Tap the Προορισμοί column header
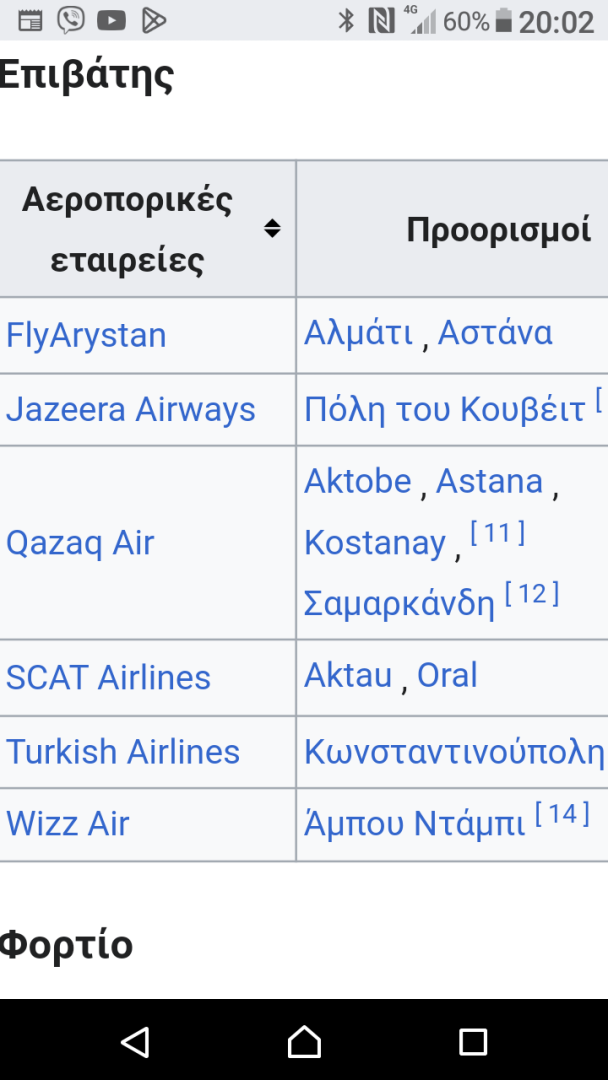This screenshot has width=608, height=1080. click(498, 229)
